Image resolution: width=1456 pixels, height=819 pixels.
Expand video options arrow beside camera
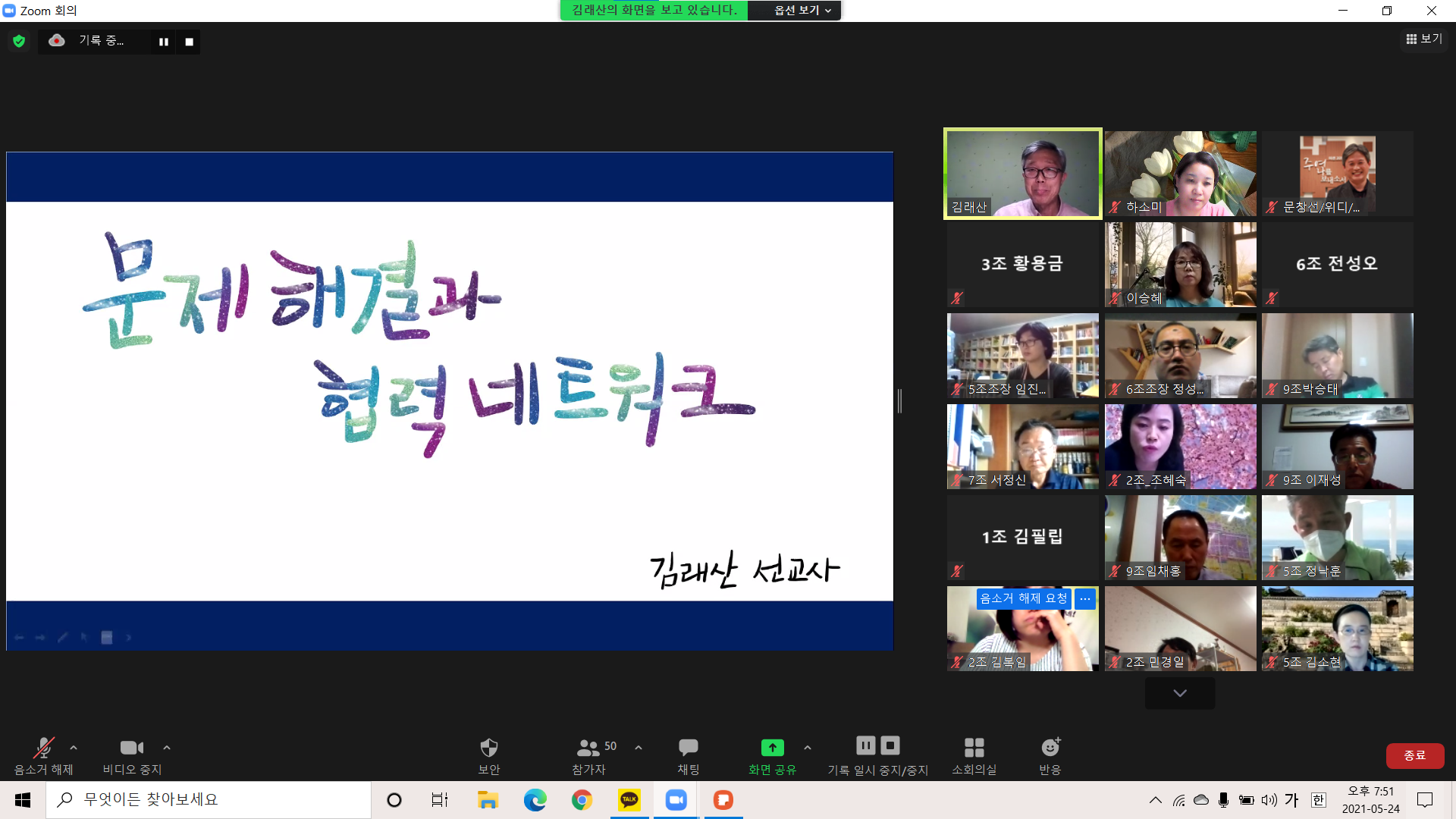coord(167,748)
